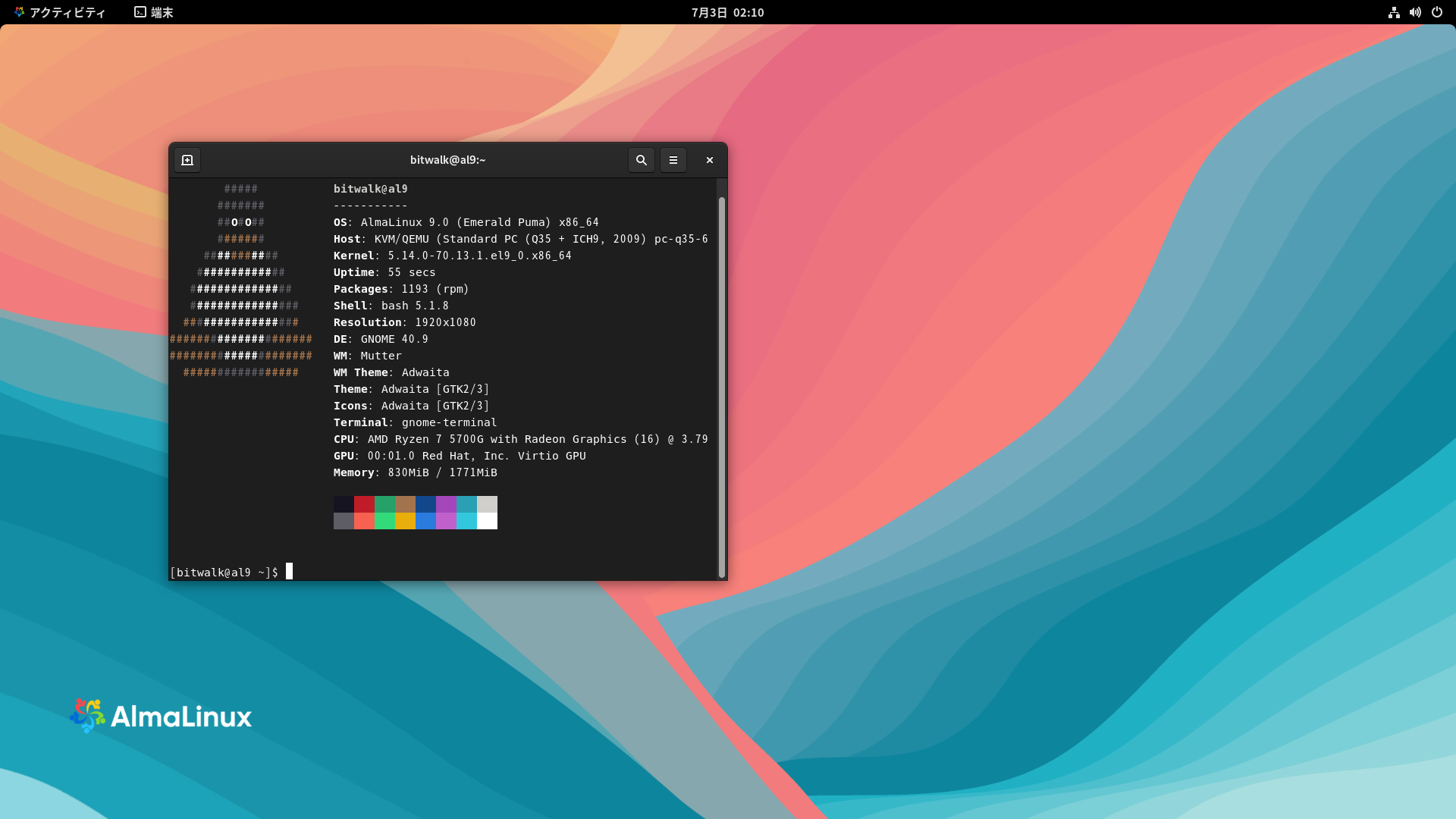The height and width of the screenshot is (819, 1456).
Task: Click the dark blue color block
Action: [425, 504]
